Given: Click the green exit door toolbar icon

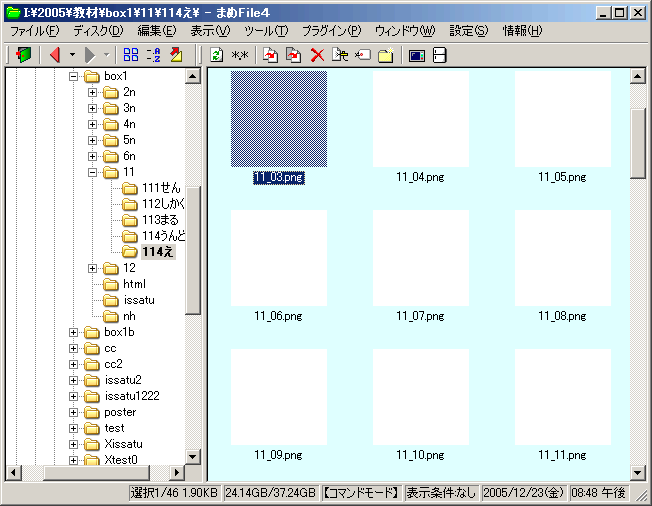Looking at the screenshot, I should (x=21, y=55).
